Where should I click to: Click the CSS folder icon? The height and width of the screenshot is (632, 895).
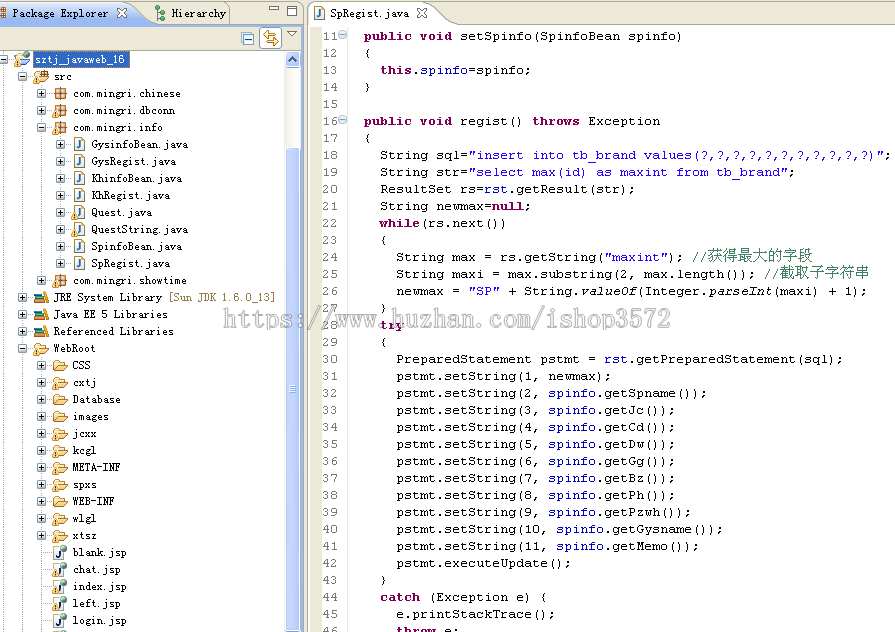point(60,365)
